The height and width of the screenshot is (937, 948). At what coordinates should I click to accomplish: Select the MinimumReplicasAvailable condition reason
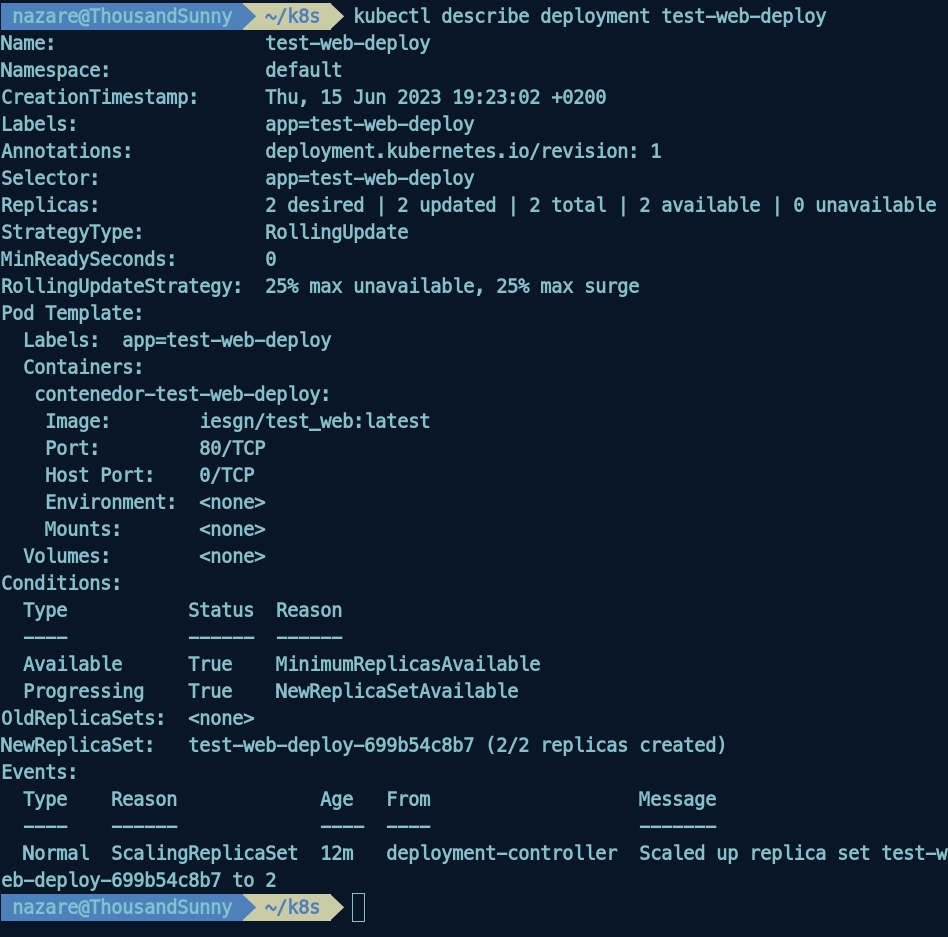[408, 664]
